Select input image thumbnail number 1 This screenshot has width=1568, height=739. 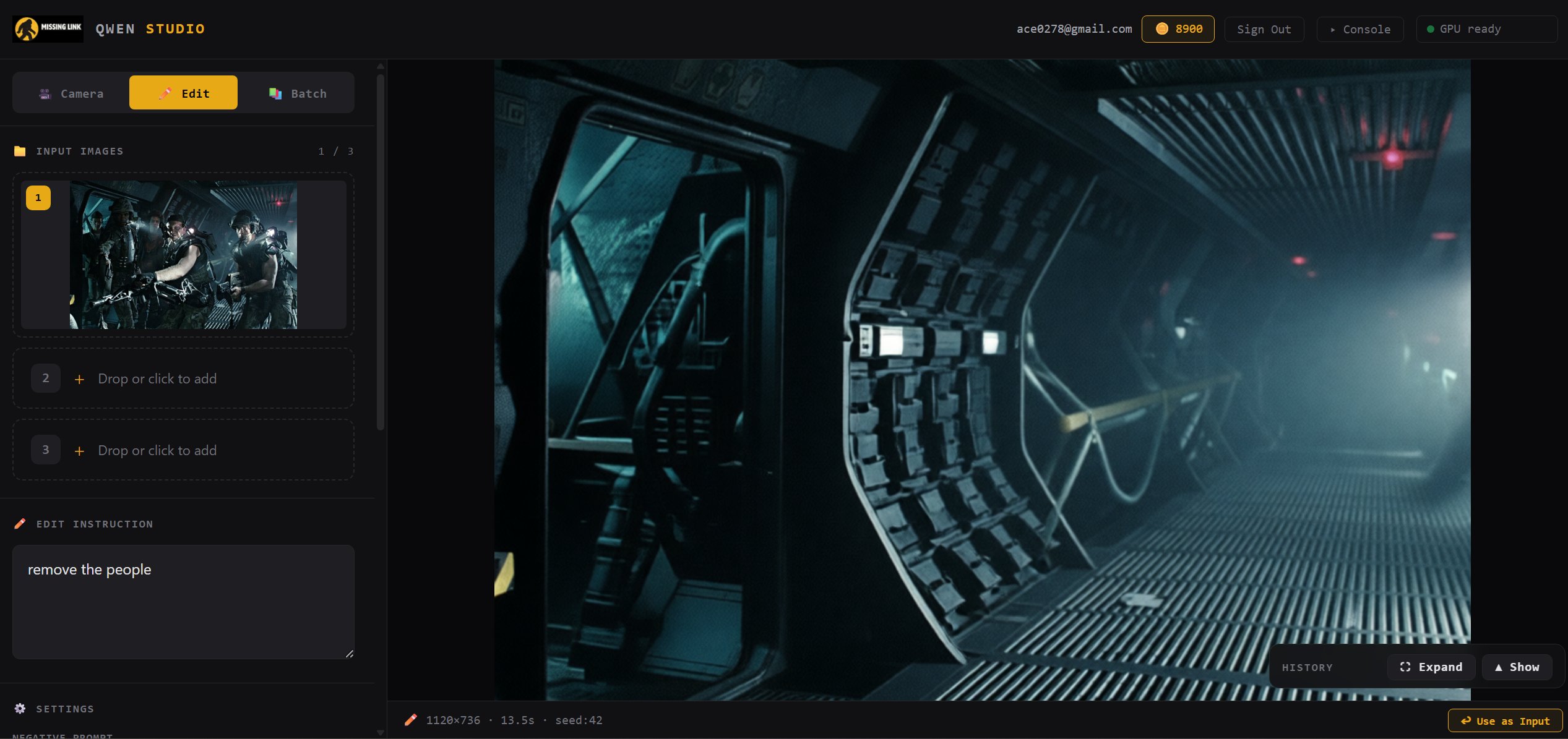(183, 255)
